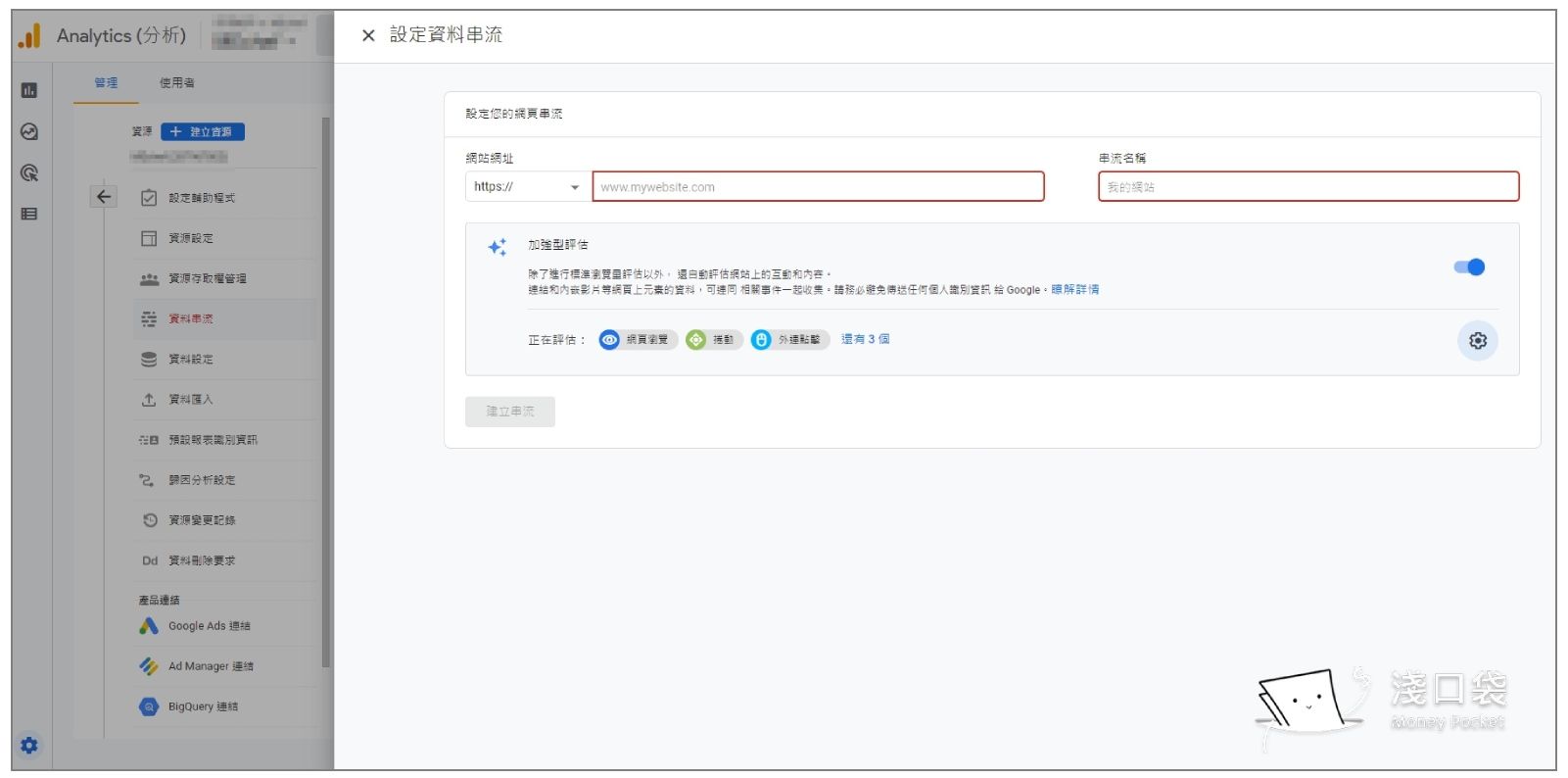Image resolution: width=1568 pixels, height=778 pixels.
Task: Open Google Ads 連結
Action: pyautogui.click(x=225, y=625)
